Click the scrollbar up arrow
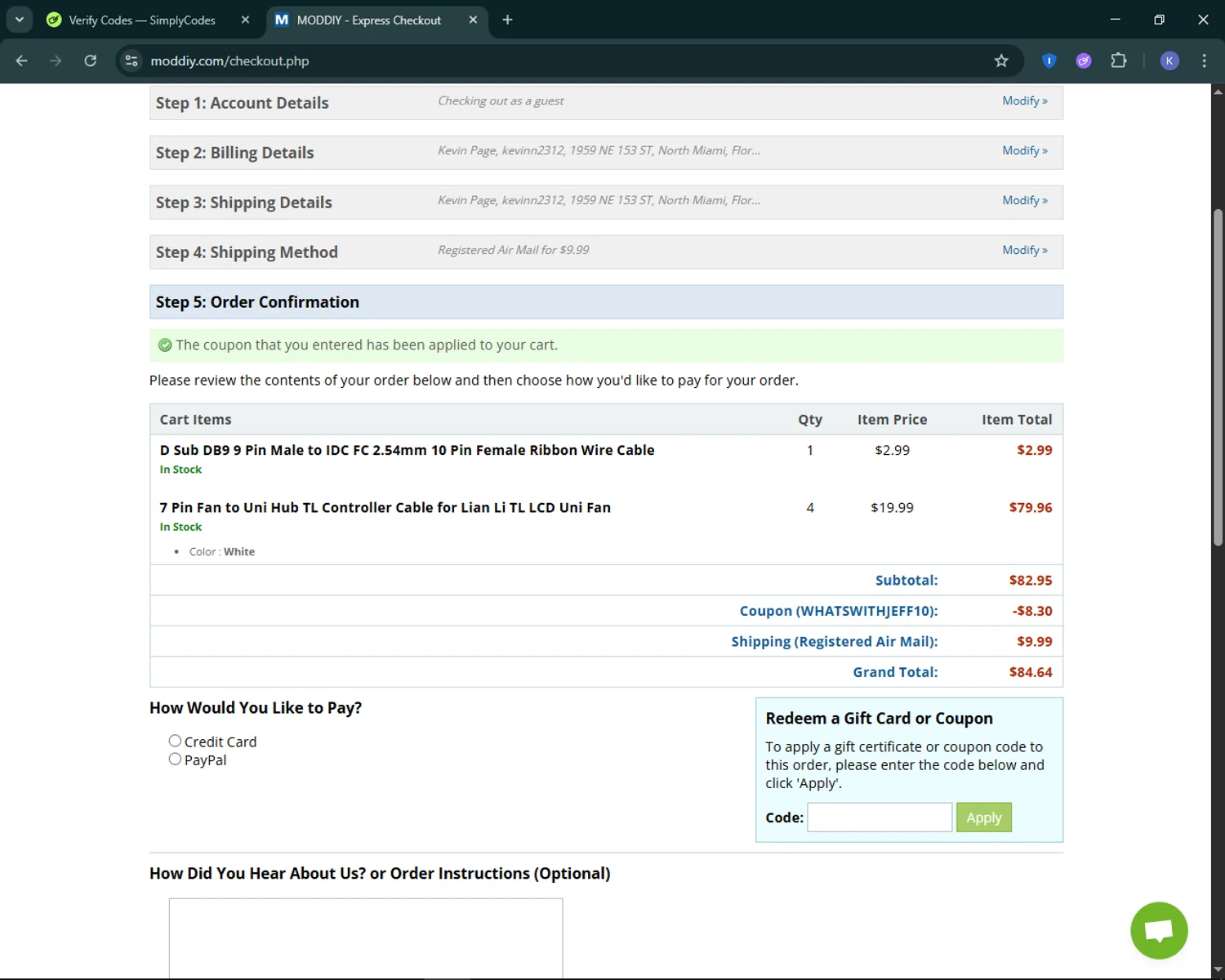 [x=1218, y=91]
